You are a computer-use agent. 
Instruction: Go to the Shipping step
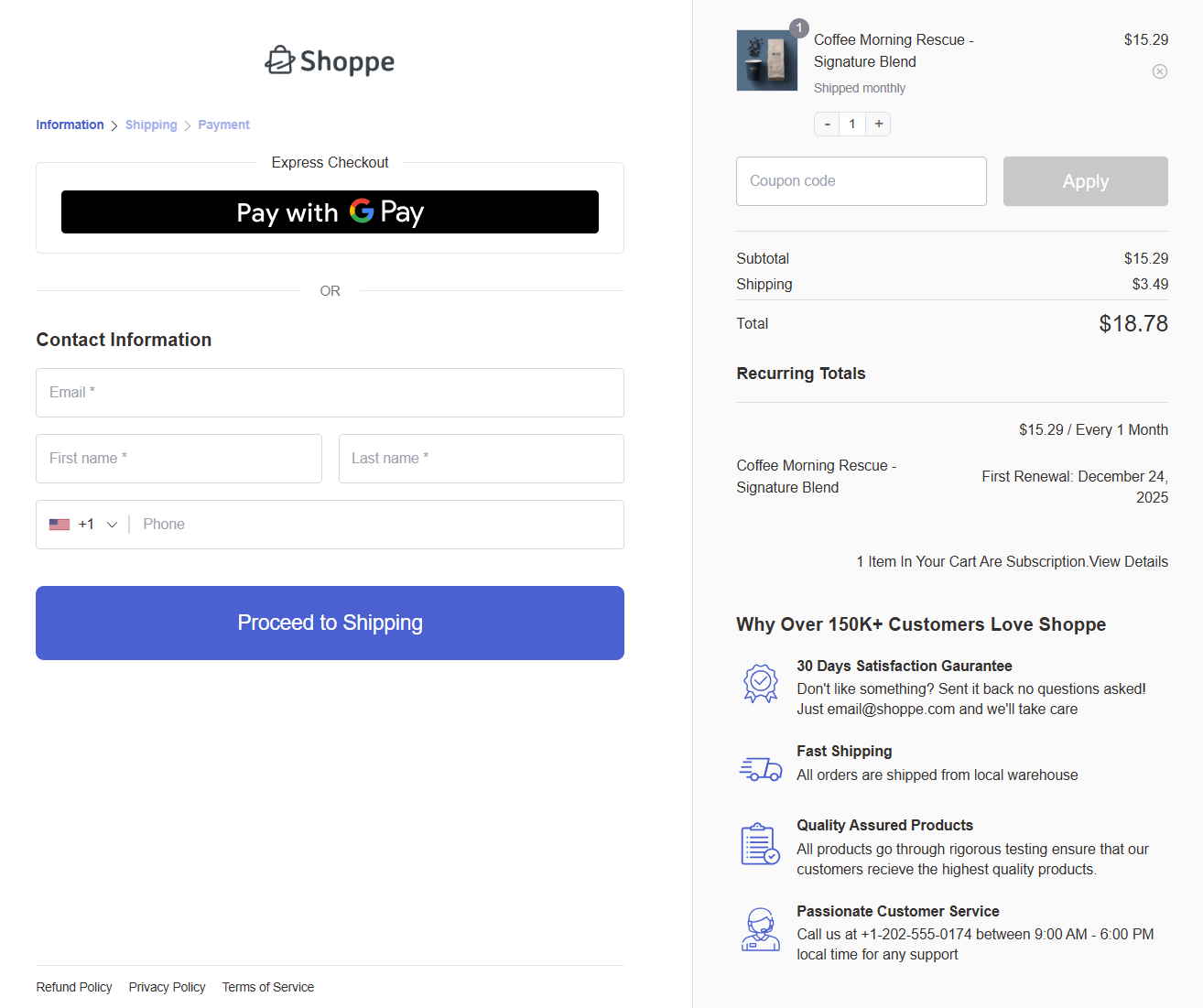[151, 125]
